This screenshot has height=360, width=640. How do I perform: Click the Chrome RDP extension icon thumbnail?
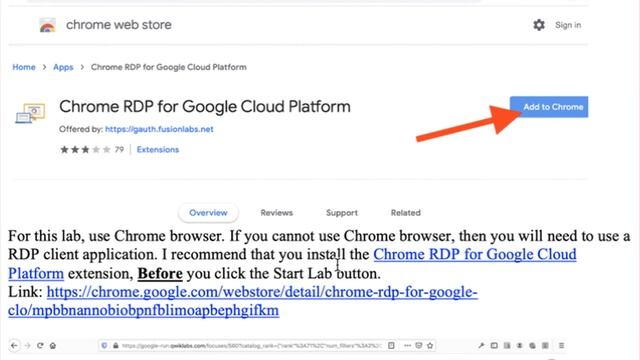tap(30, 113)
